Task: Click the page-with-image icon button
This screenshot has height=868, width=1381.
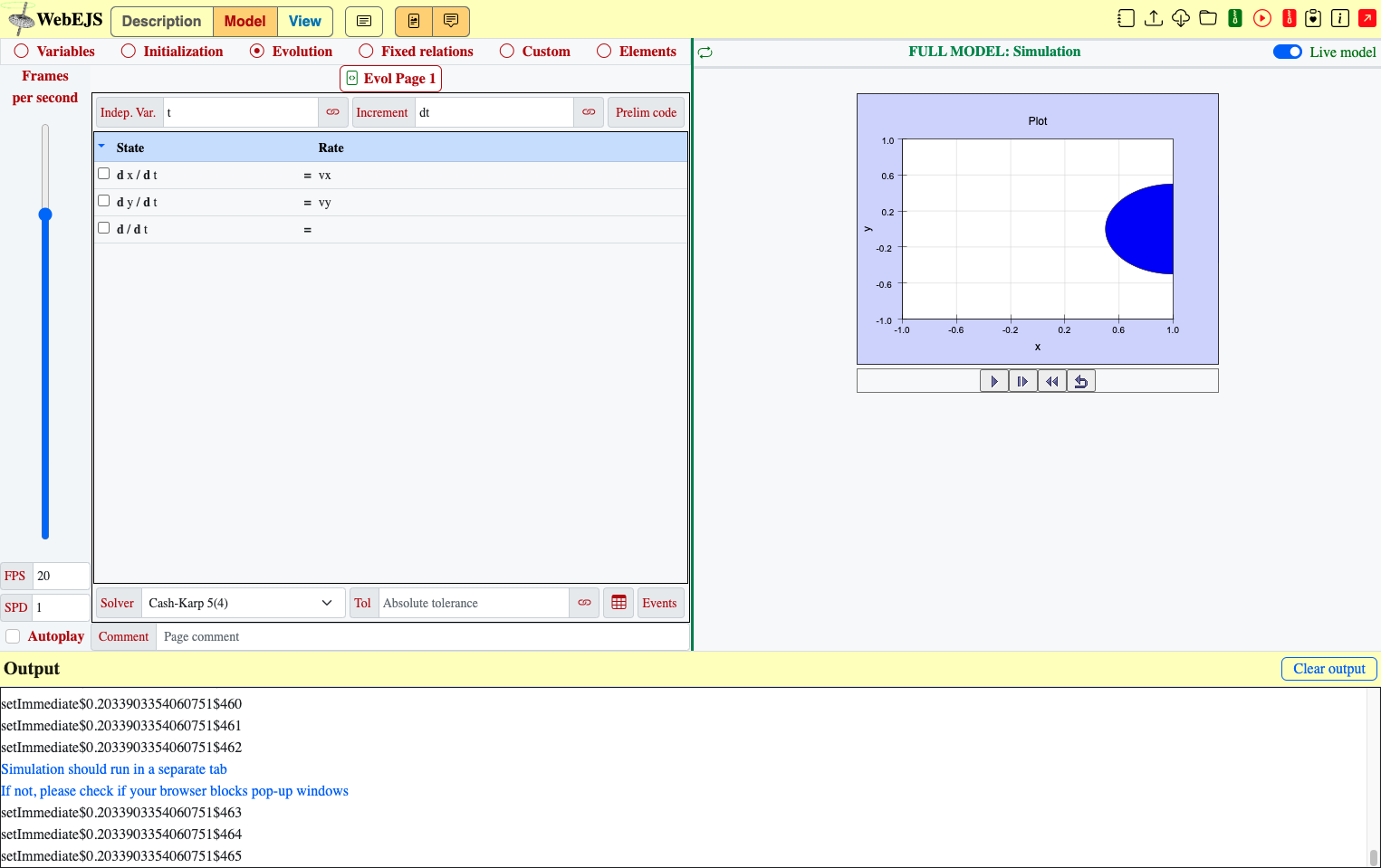Action: pos(414,21)
